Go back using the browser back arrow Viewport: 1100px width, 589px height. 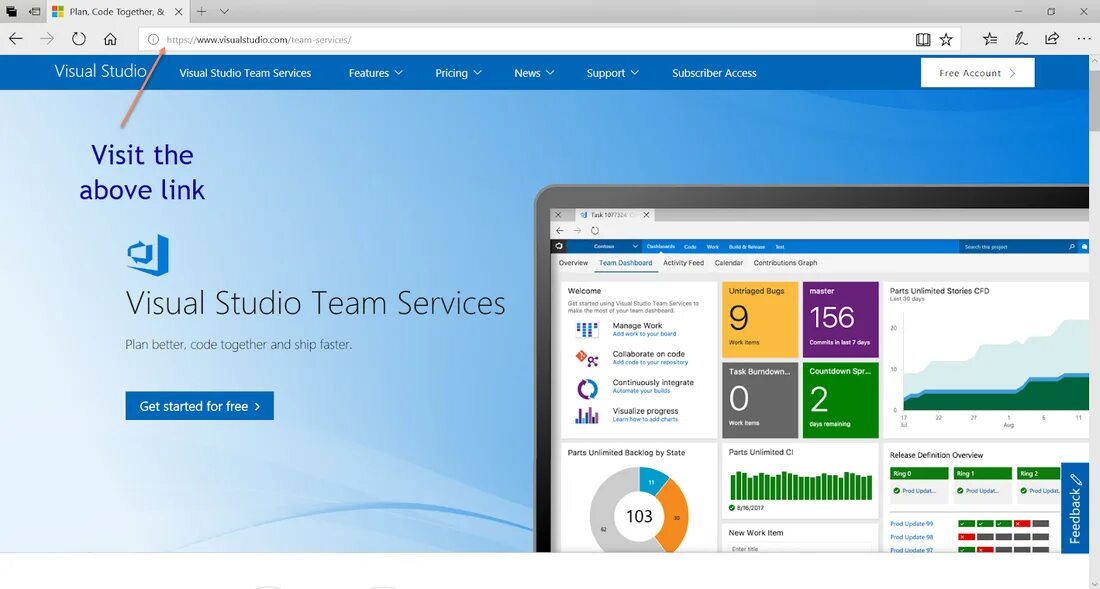coord(15,39)
